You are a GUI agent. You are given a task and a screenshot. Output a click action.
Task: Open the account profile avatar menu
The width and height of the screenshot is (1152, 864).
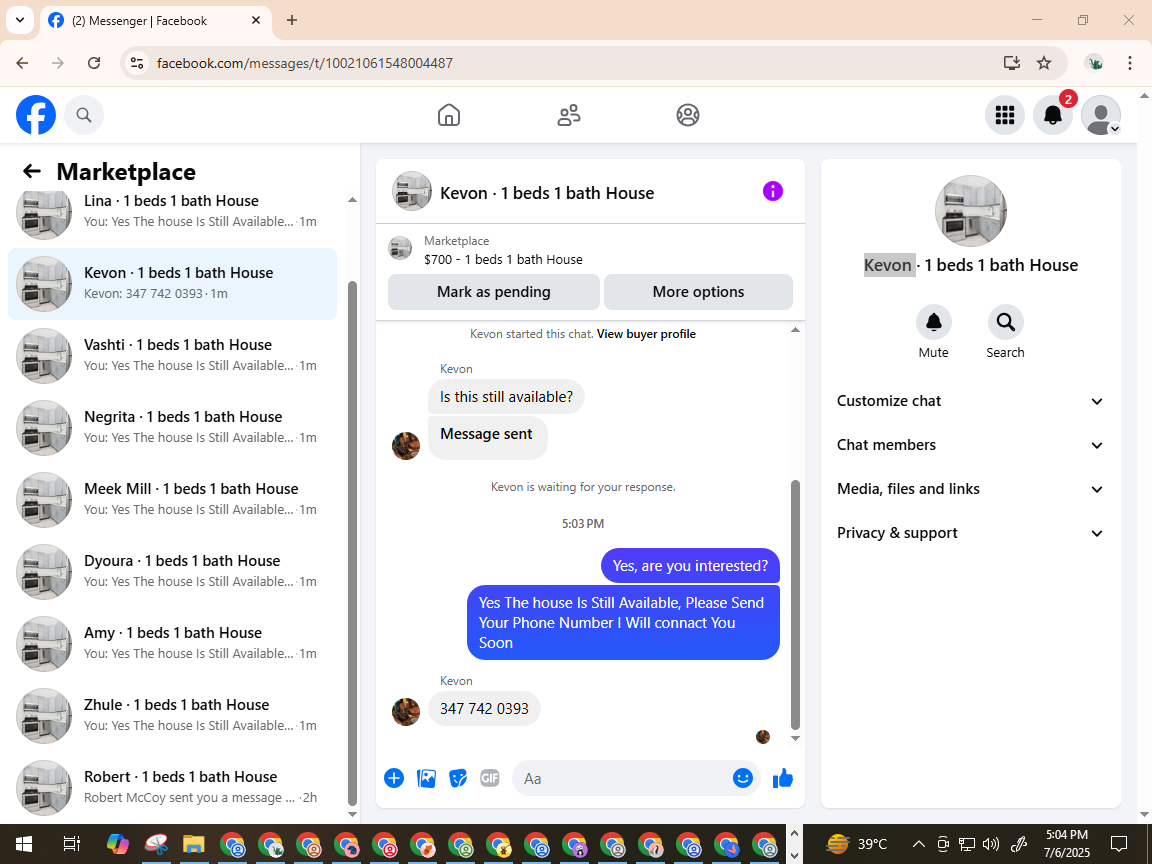(x=1101, y=115)
